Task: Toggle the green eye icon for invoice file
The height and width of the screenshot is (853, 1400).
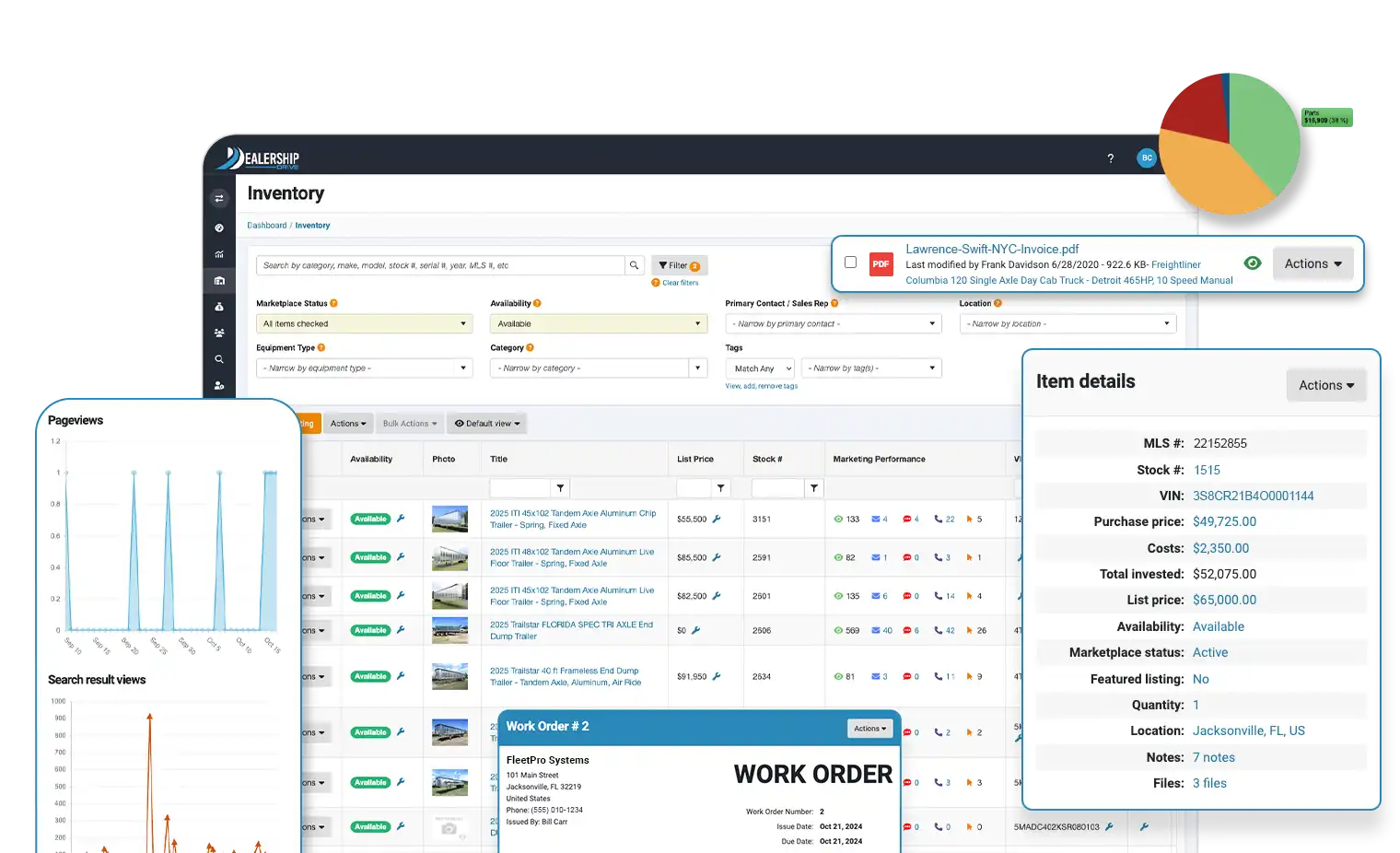Action: click(x=1252, y=263)
